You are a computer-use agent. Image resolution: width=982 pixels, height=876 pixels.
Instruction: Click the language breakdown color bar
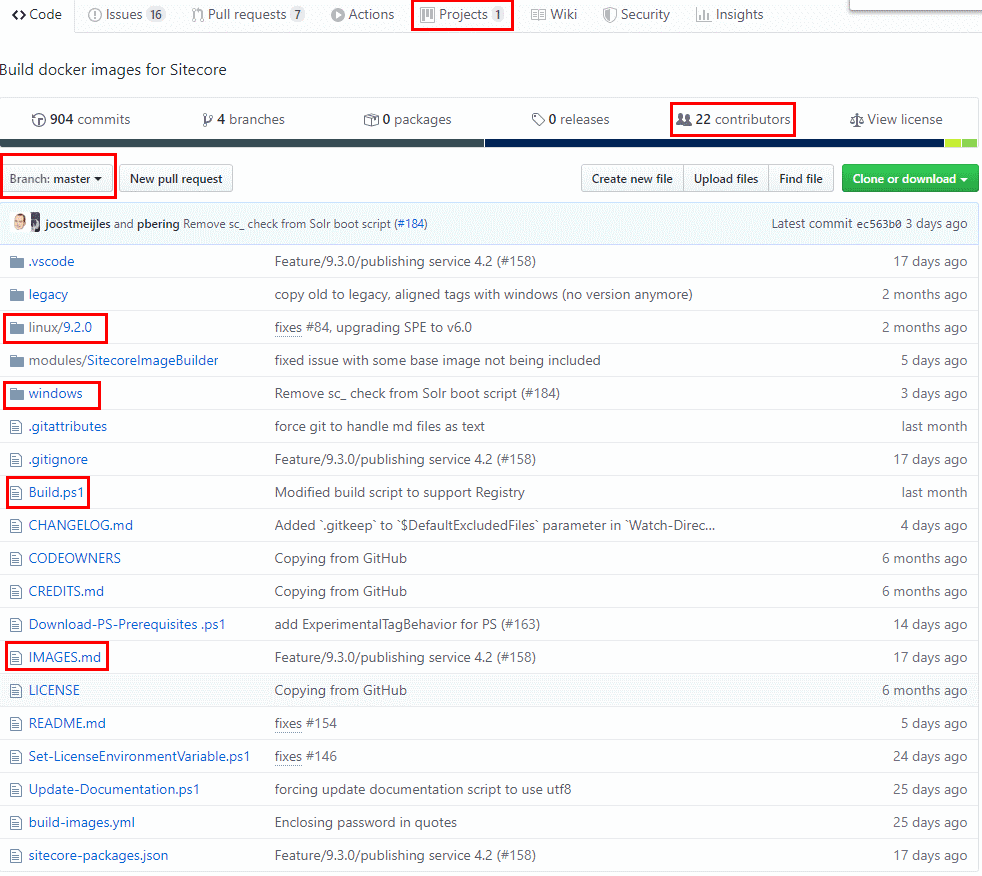[x=488, y=143]
